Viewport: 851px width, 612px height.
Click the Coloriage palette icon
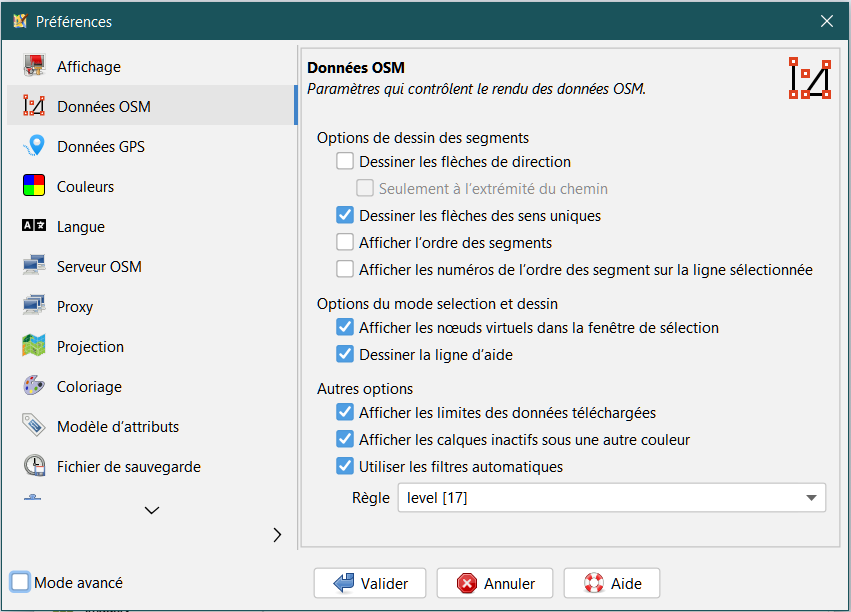point(34,387)
